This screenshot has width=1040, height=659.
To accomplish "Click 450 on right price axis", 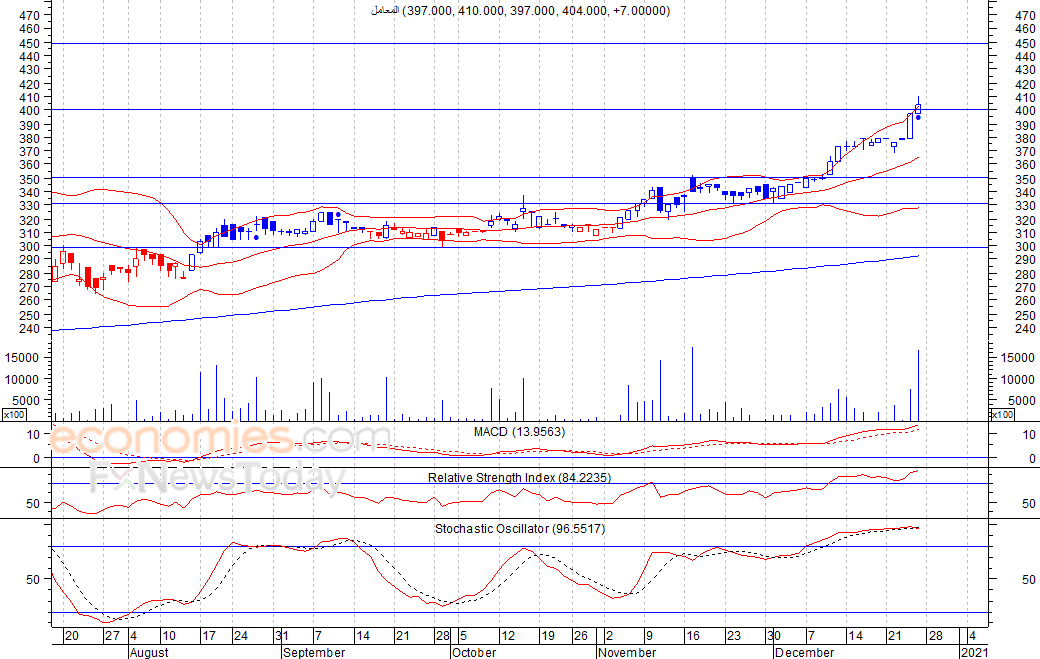I will point(1025,43).
